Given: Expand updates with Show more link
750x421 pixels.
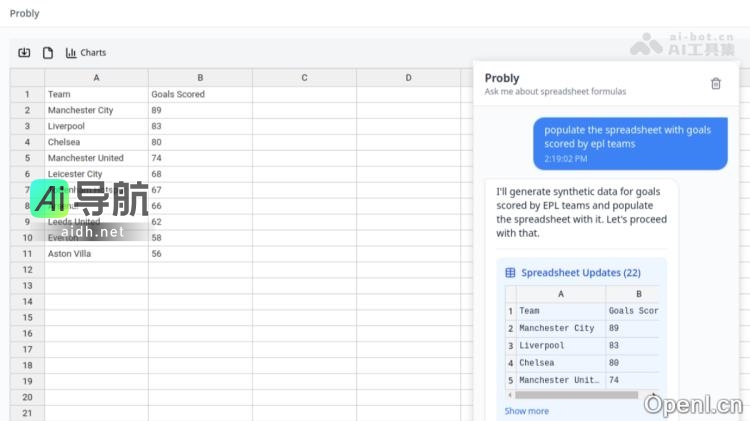Looking at the screenshot, I should tap(526, 411).
